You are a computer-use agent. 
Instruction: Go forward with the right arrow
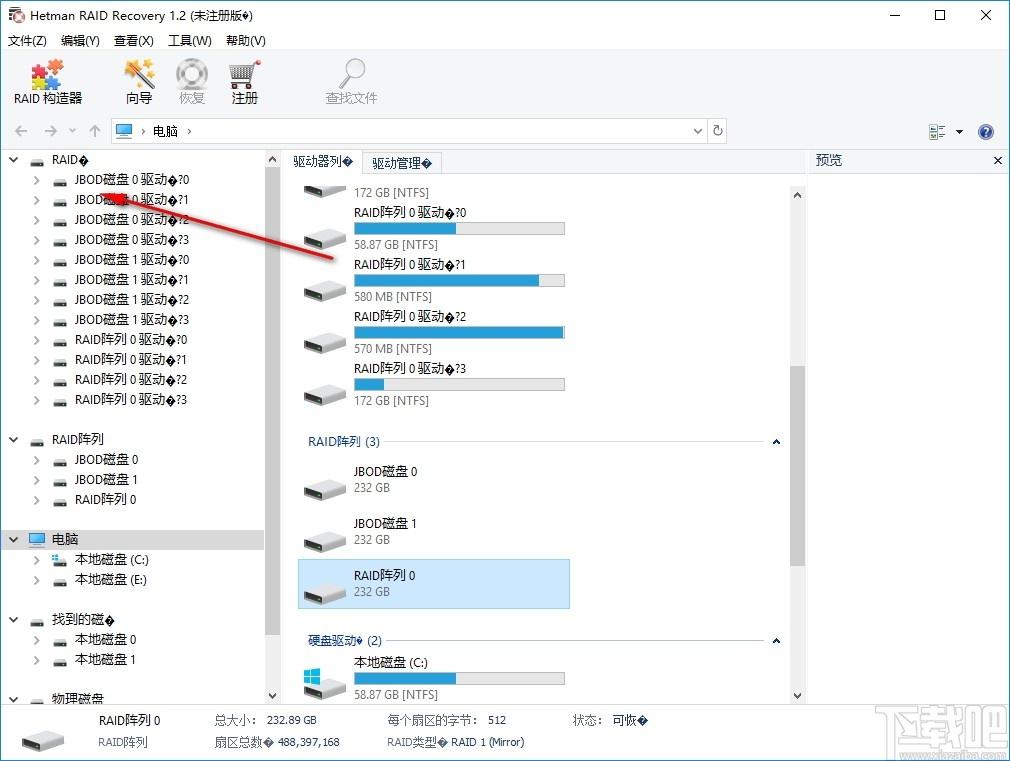pos(51,131)
